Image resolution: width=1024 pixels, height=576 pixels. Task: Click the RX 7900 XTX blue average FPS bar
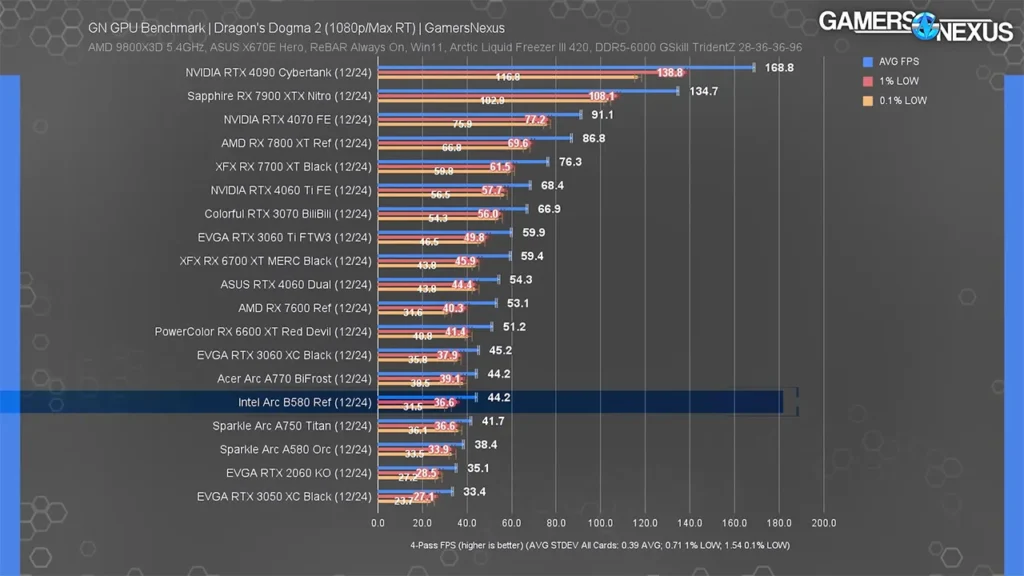(x=528, y=91)
